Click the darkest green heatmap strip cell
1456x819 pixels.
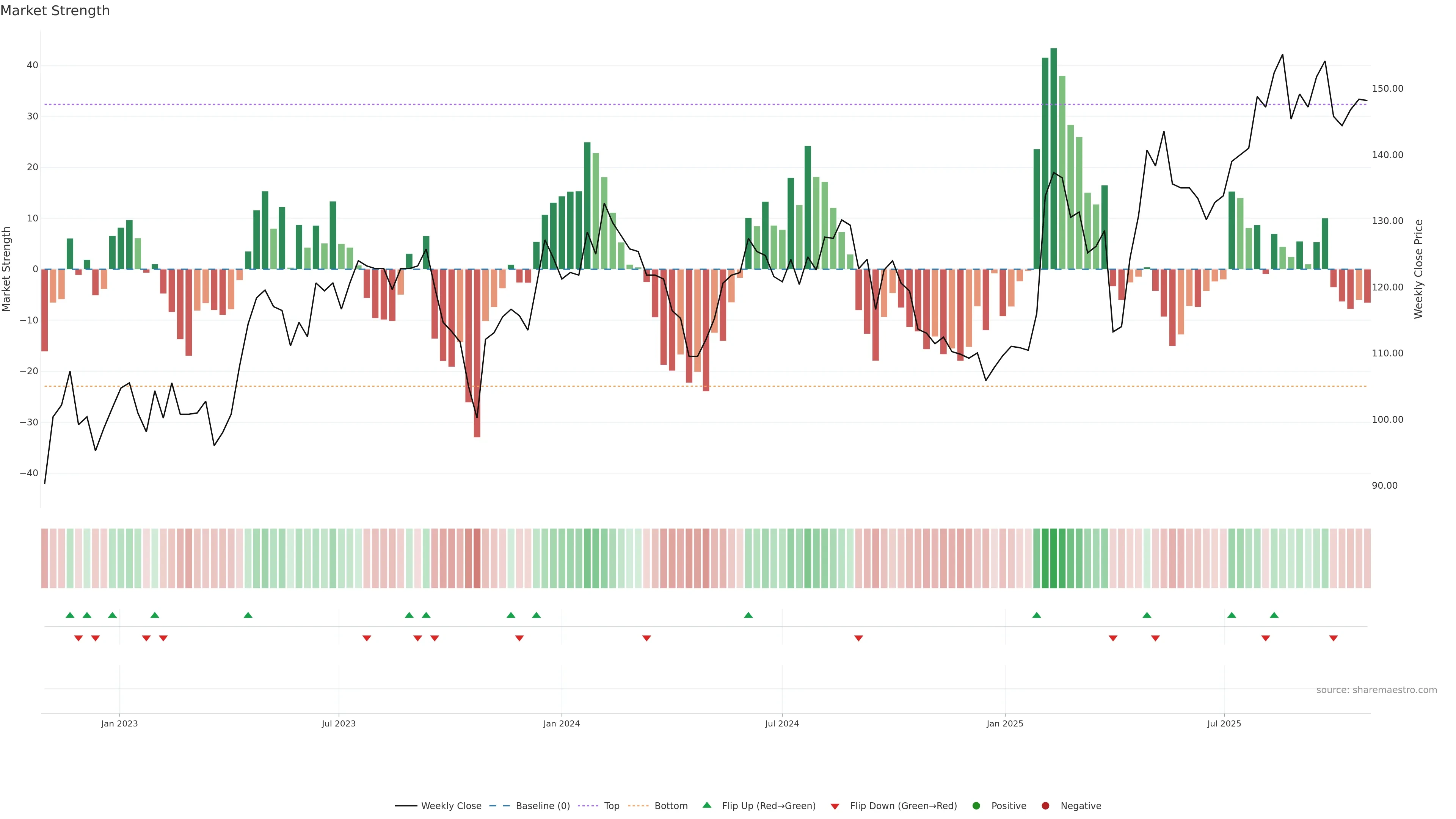1053,559
